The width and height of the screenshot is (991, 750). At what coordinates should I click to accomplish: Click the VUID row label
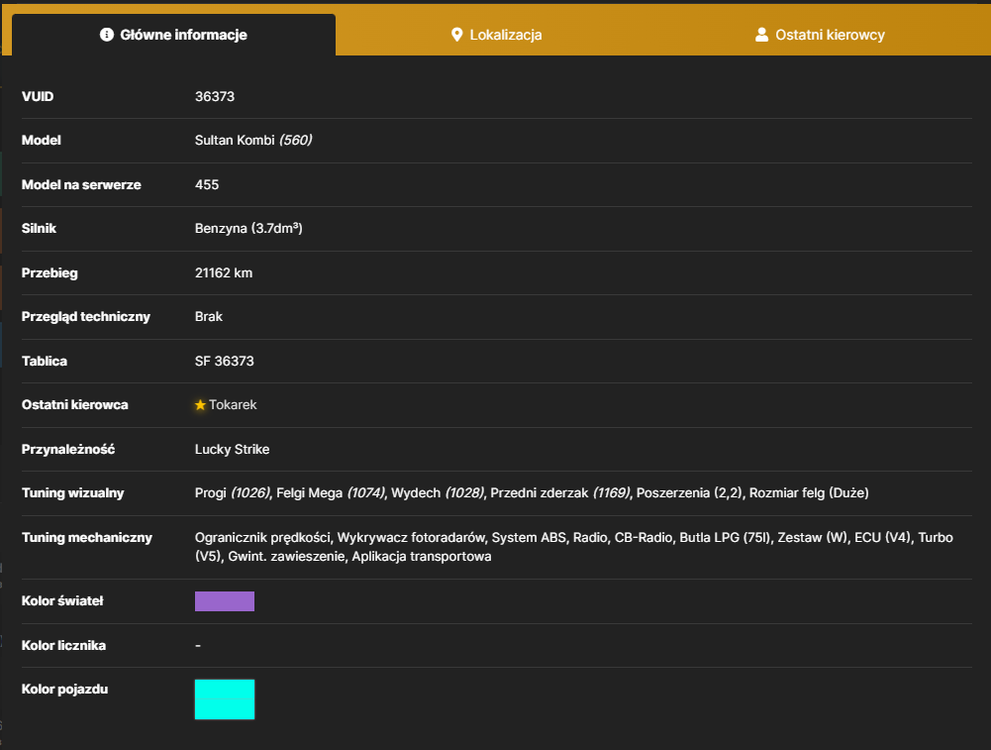pos(38,97)
